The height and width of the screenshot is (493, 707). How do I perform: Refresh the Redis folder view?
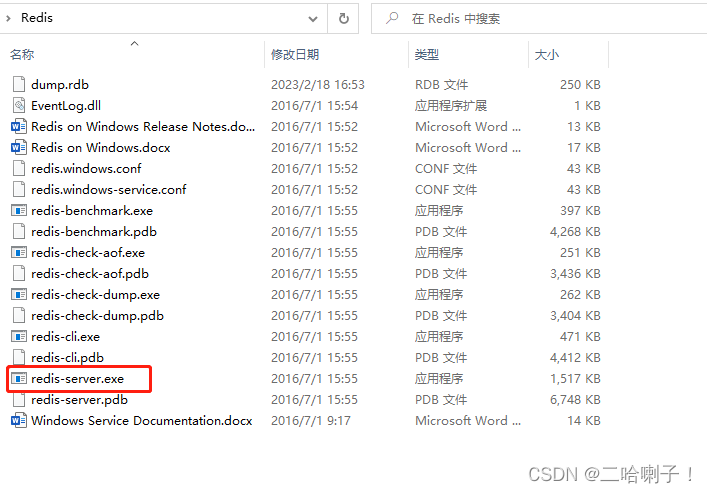344,18
